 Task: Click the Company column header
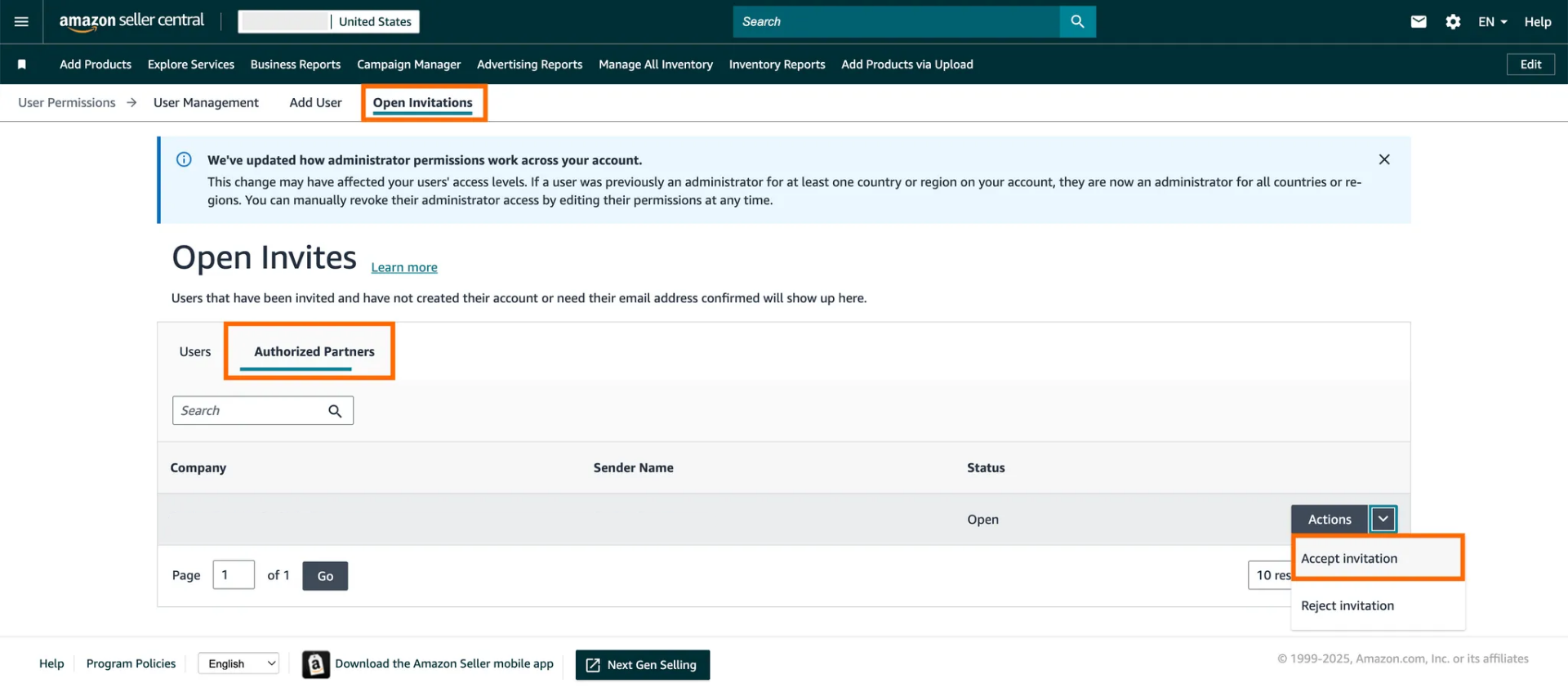(x=198, y=468)
